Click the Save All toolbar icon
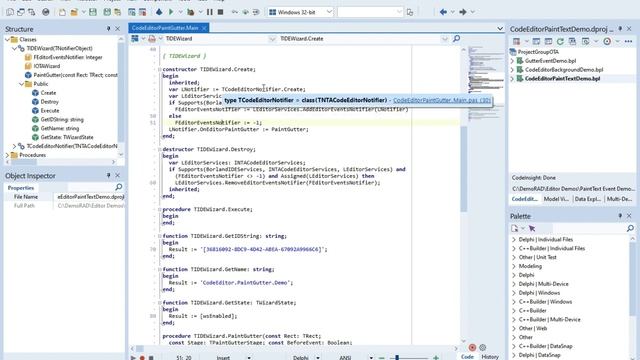Screen dimensions: 640x360 107,12
